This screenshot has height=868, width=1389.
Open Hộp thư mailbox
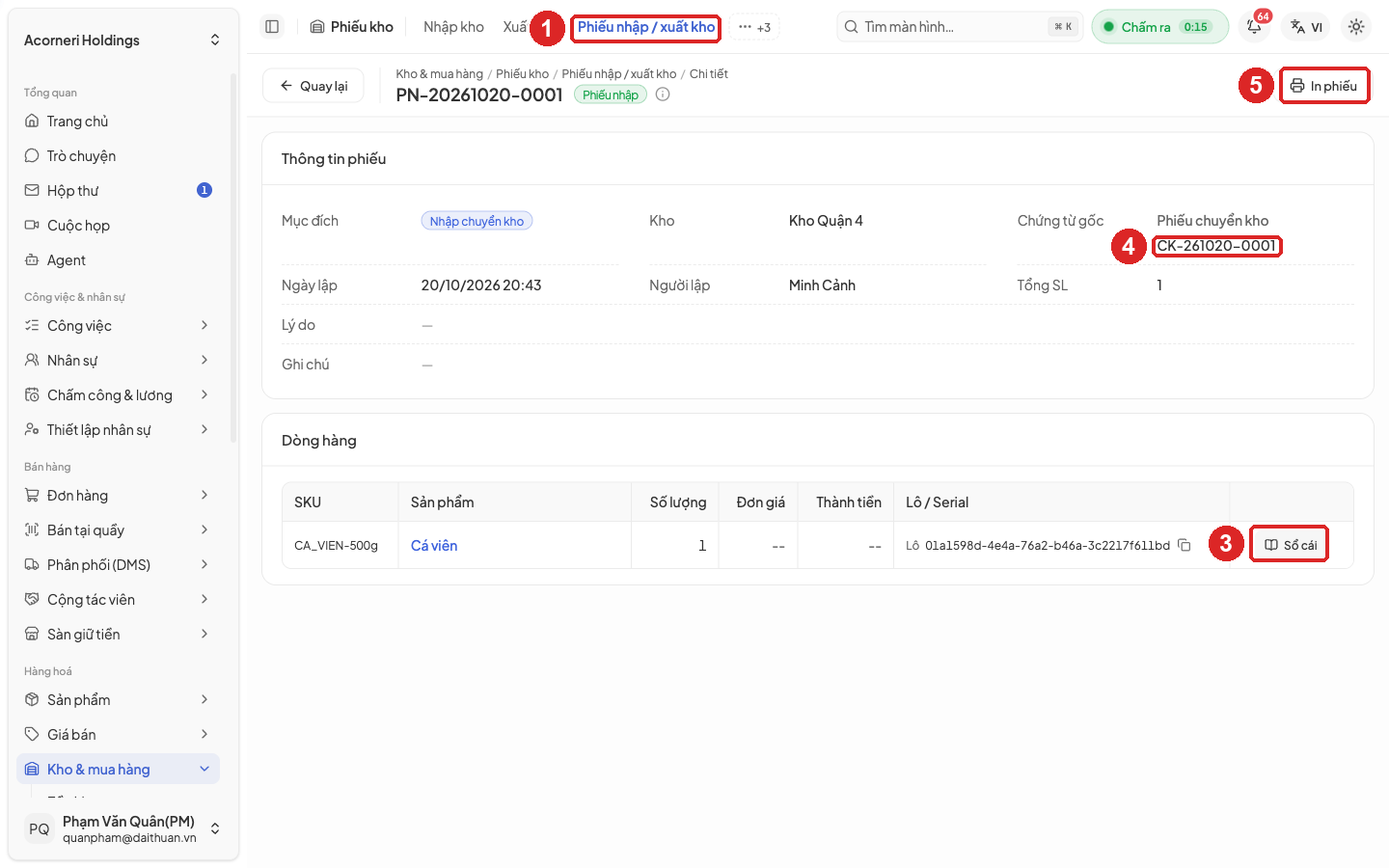118,191
